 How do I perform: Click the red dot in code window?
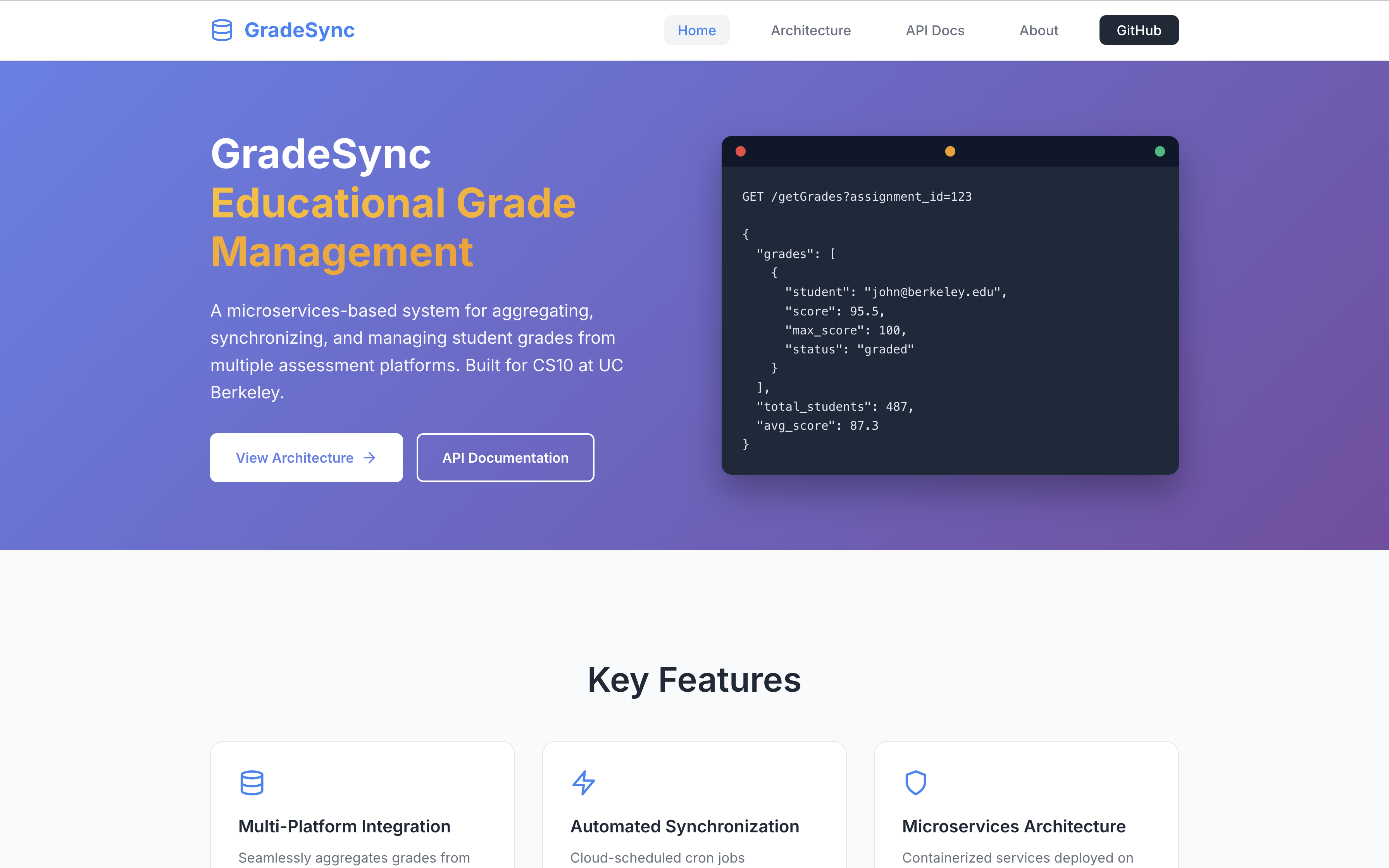click(740, 152)
